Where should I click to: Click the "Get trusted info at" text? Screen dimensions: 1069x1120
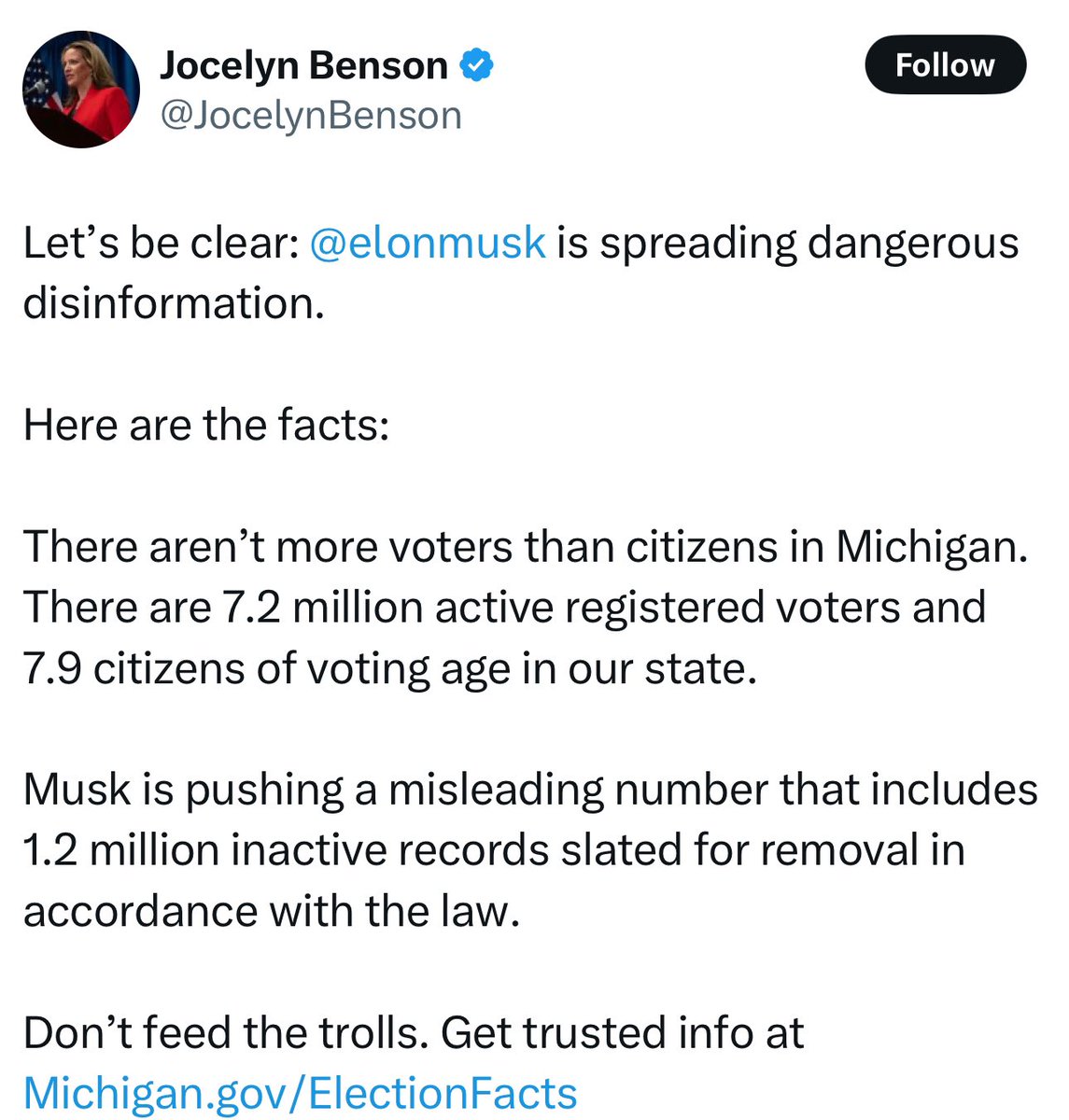tap(622, 1032)
